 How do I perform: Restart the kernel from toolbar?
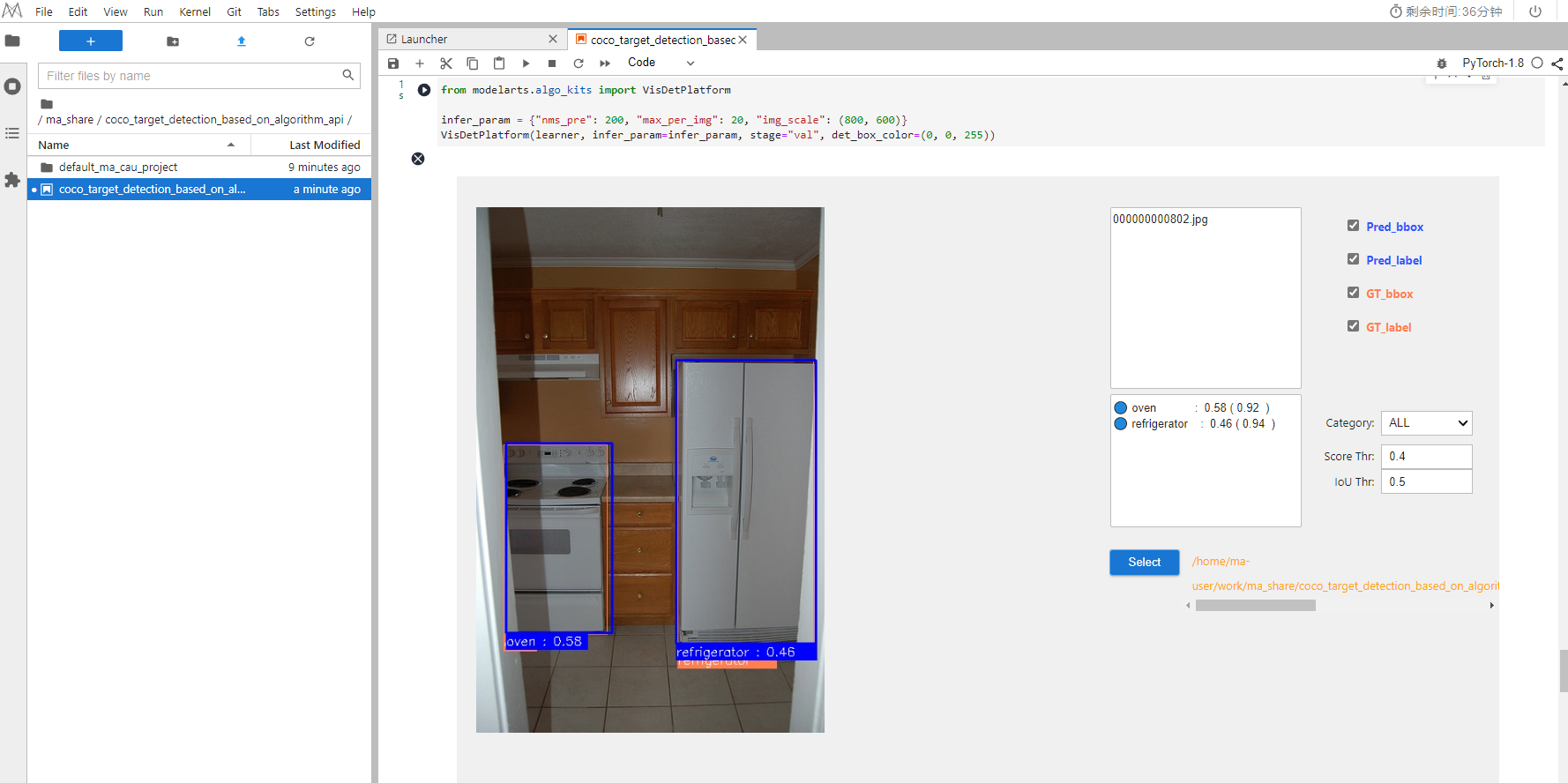(x=579, y=63)
